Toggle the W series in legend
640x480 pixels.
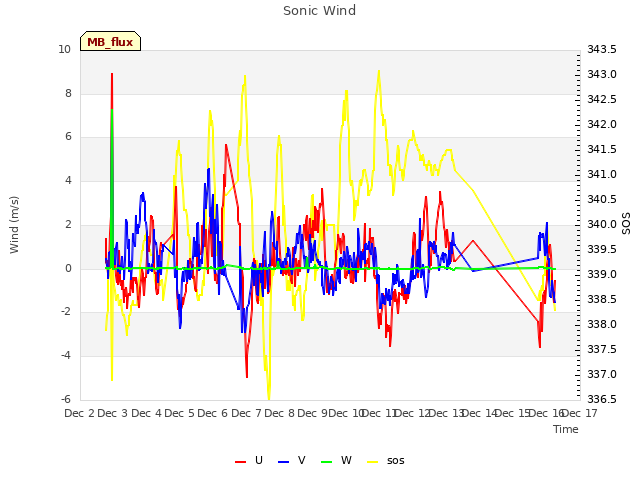336,461
